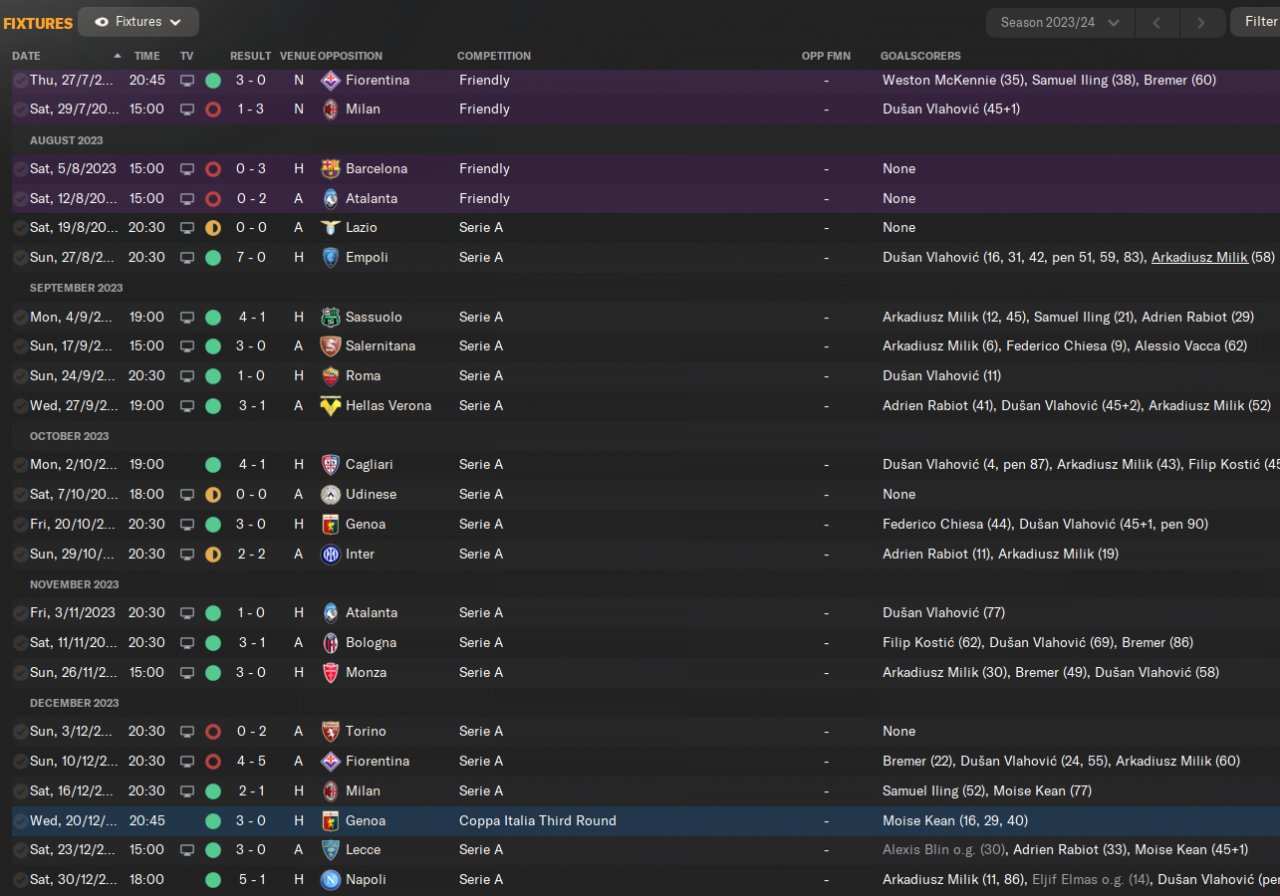Click the TV icon on the Lazio fixture
Viewport: 1280px width, 896px height.
187,228
